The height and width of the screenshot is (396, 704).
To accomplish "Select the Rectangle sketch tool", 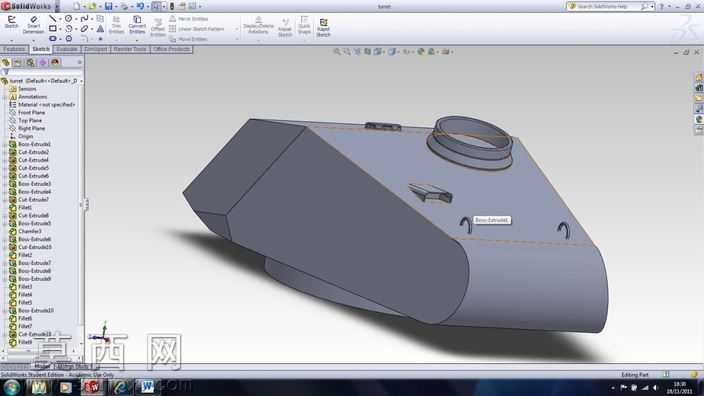I will (53, 29).
